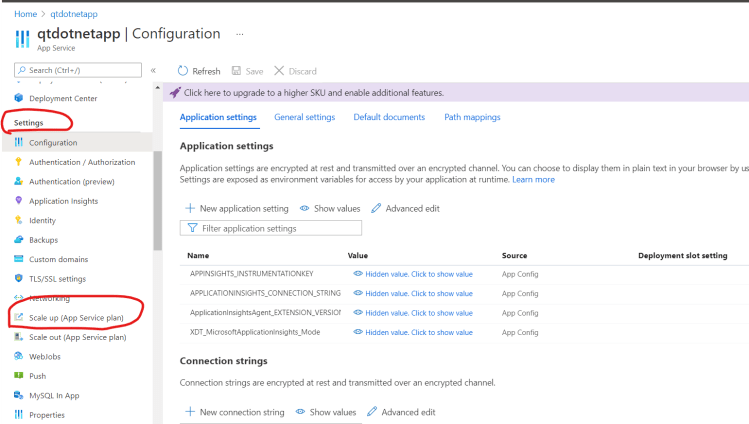Toggle Show values for application settings
This screenshot has width=749, height=424.
point(330,209)
